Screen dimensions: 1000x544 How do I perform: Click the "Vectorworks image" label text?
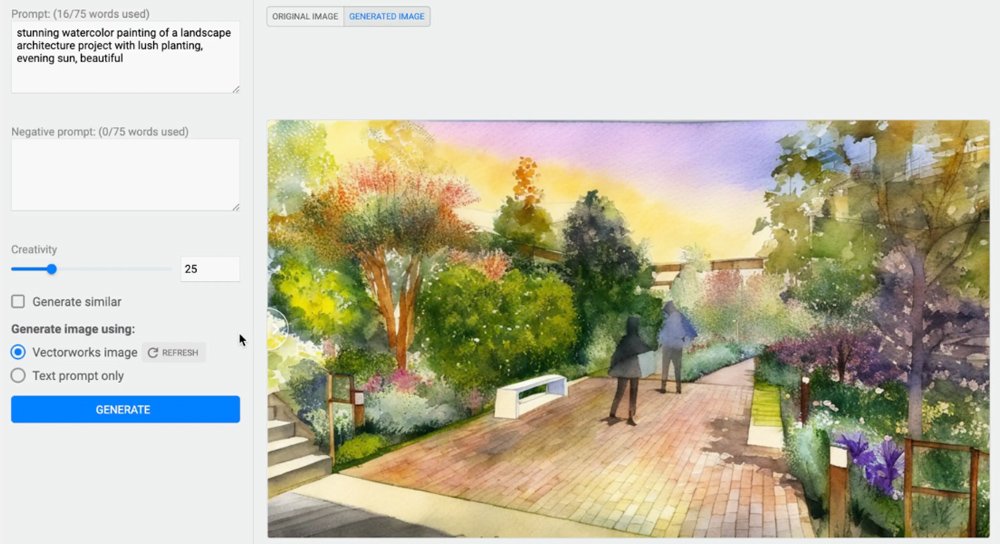[x=85, y=352]
